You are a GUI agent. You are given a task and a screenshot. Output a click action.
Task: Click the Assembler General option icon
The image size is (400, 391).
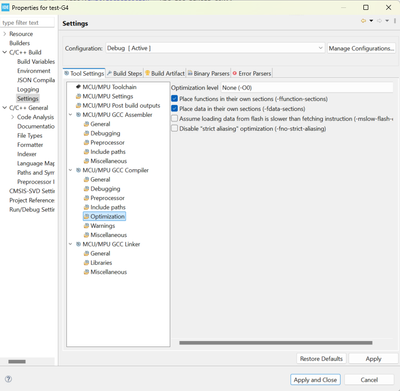86,124
